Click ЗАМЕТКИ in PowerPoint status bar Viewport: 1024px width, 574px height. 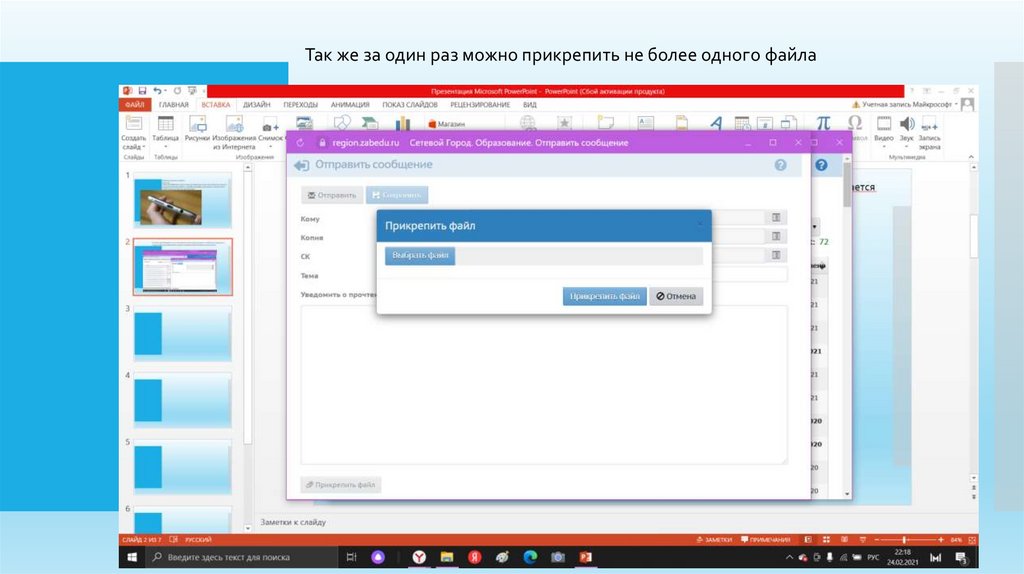[714, 540]
